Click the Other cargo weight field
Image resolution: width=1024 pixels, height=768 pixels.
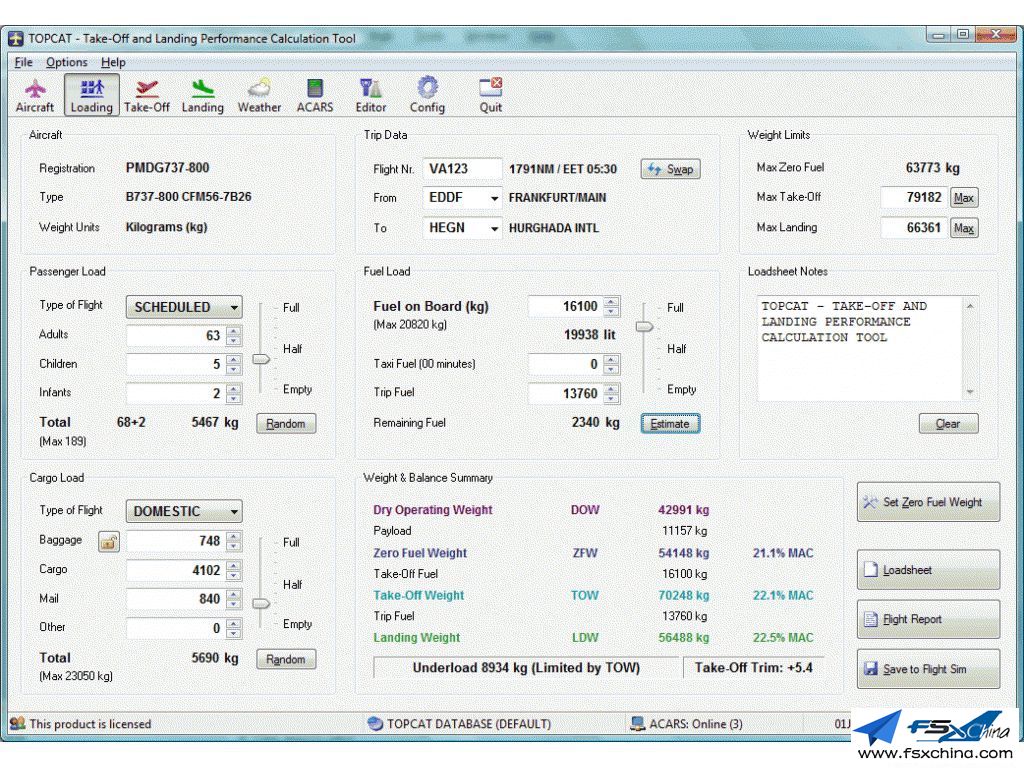[x=175, y=628]
